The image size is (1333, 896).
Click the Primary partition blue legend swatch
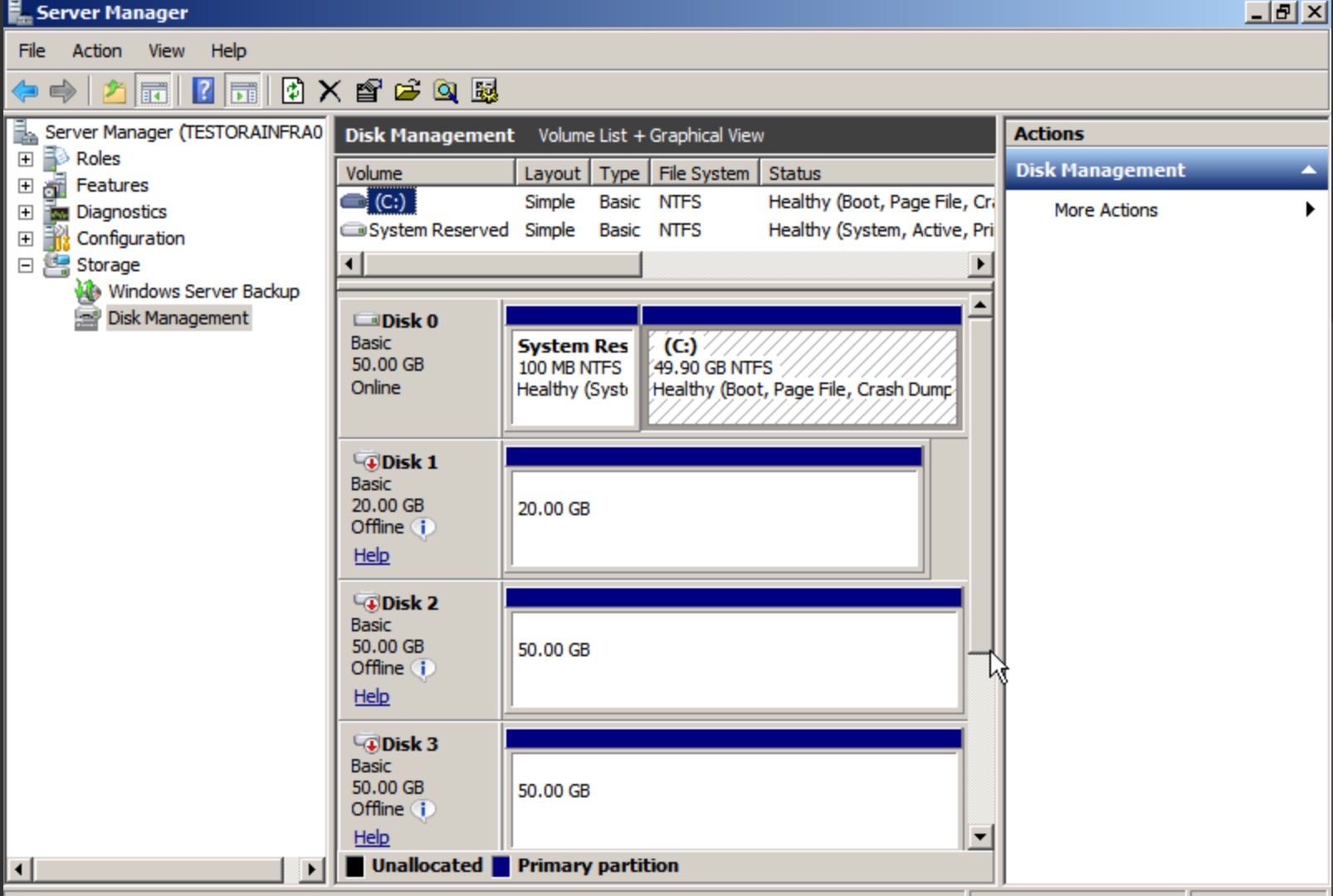point(500,865)
